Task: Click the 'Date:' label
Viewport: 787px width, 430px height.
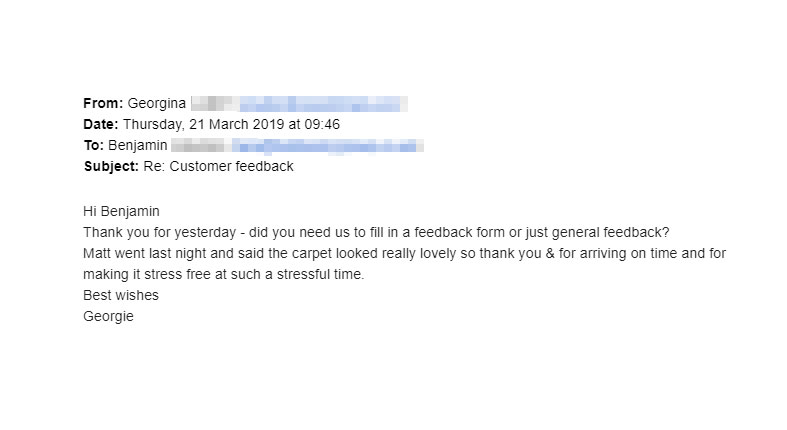Action: 101,124
